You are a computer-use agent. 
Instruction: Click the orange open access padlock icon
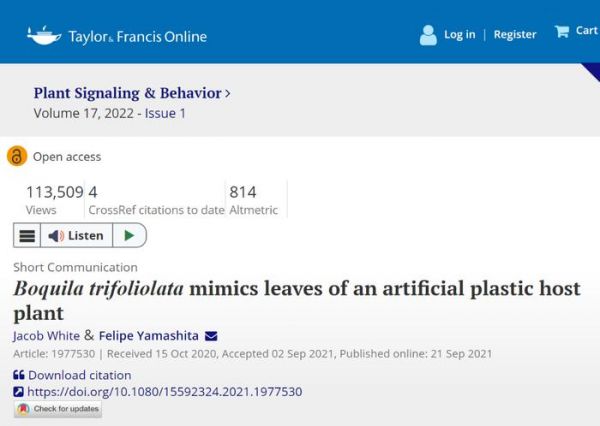17,156
